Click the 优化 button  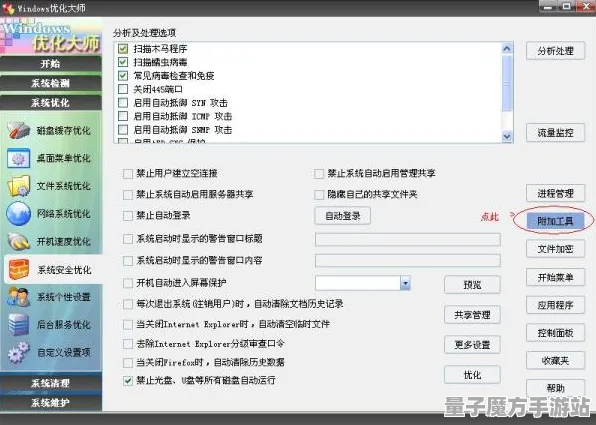pyautogui.click(x=472, y=375)
